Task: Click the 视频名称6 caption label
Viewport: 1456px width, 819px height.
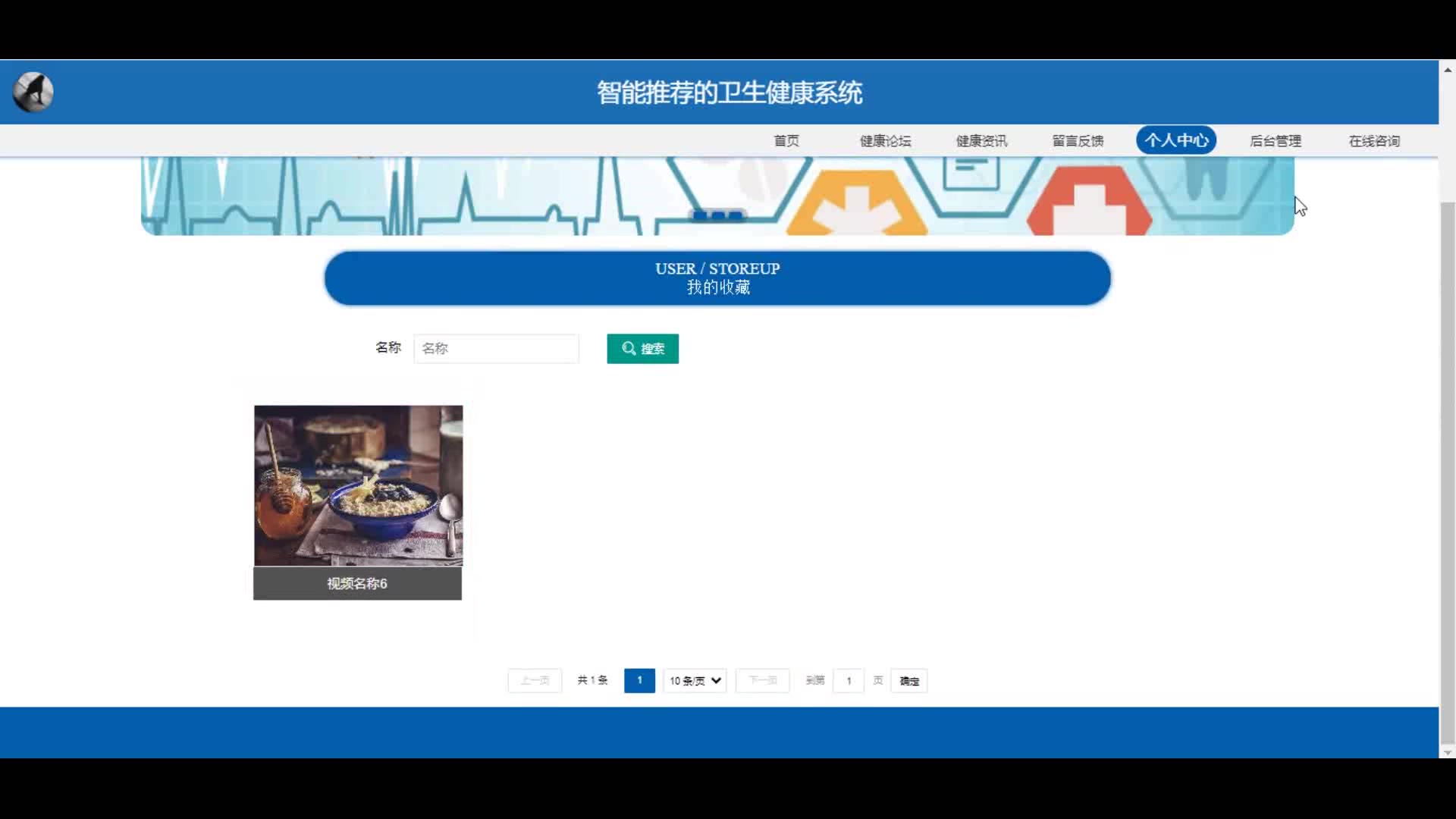Action: coord(357,583)
